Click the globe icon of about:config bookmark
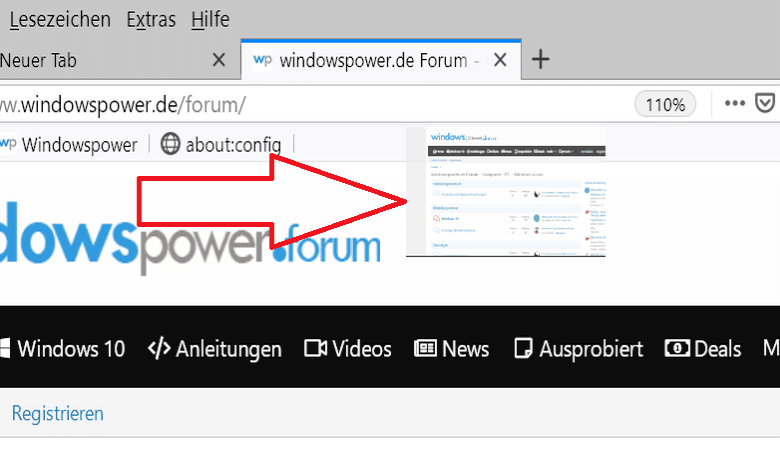This screenshot has height=470, width=780. (x=170, y=144)
